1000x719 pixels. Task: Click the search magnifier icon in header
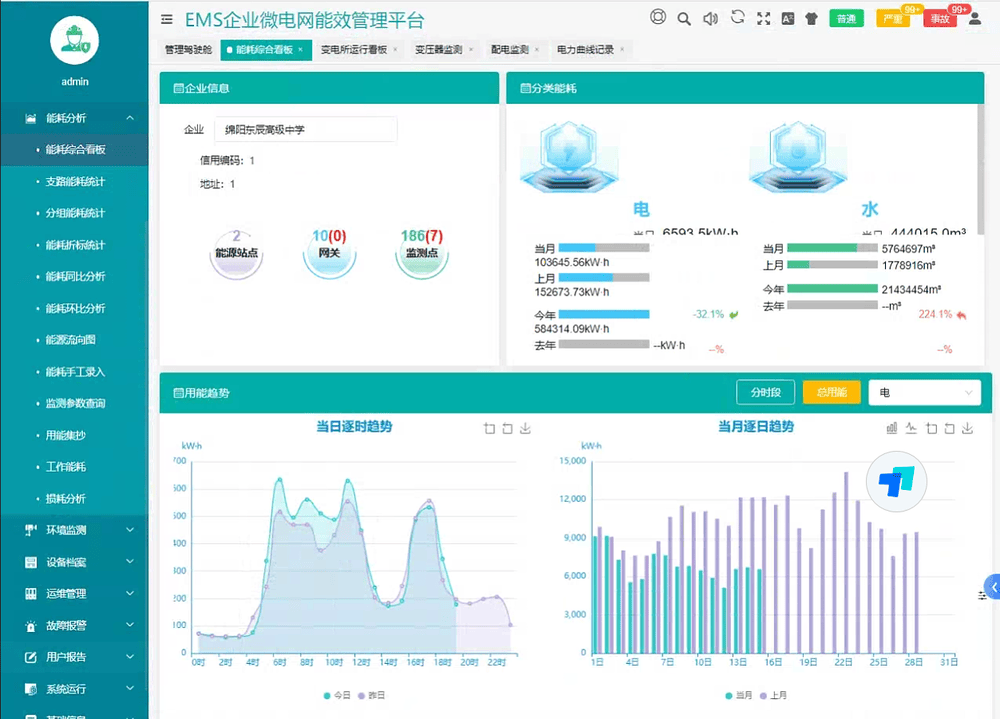click(684, 18)
